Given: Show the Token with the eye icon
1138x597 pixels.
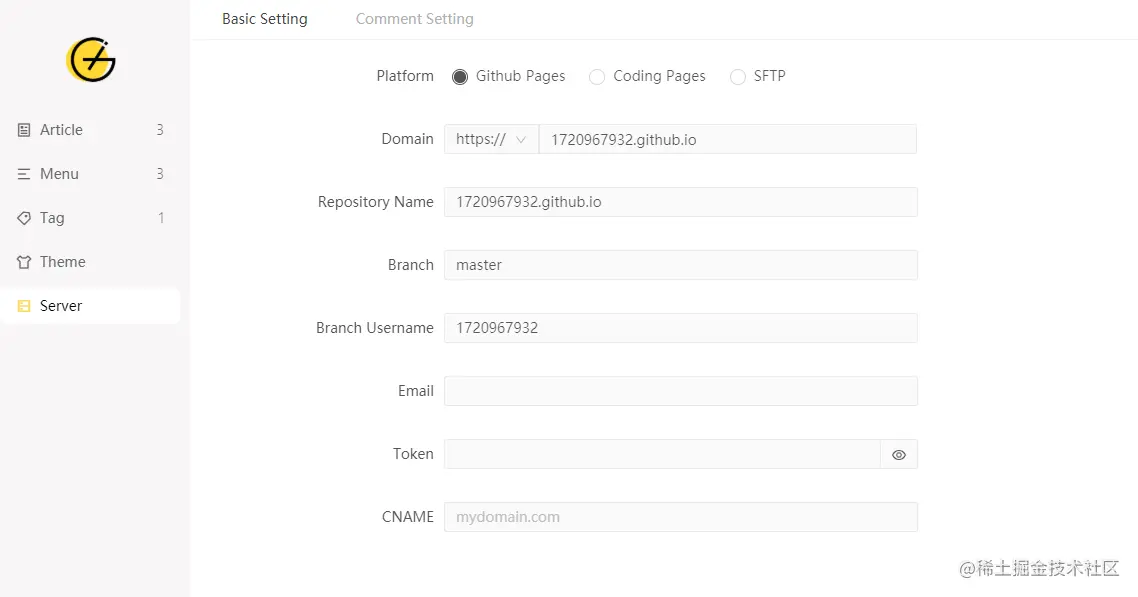Looking at the screenshot, I should click(898, 455).
